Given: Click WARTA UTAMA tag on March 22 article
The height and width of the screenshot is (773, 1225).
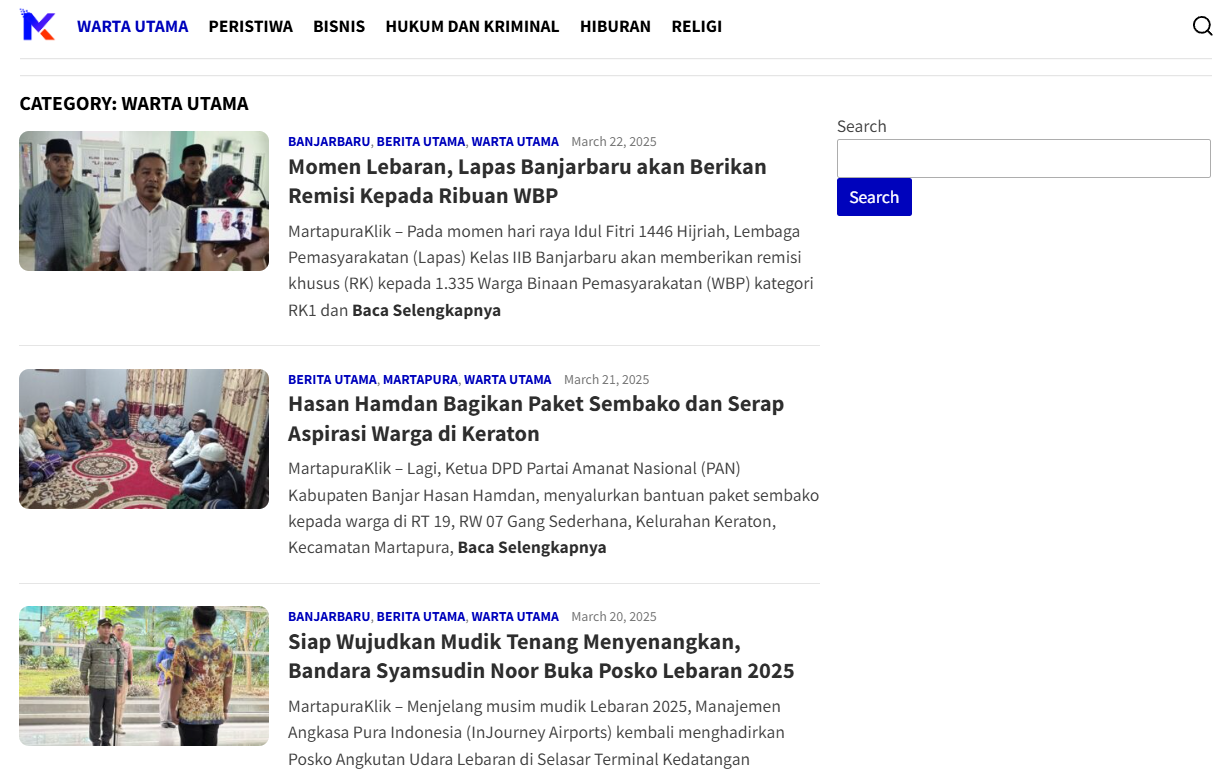Looking at the screenshot, I should pyautogui.click(x=515, y=142).
